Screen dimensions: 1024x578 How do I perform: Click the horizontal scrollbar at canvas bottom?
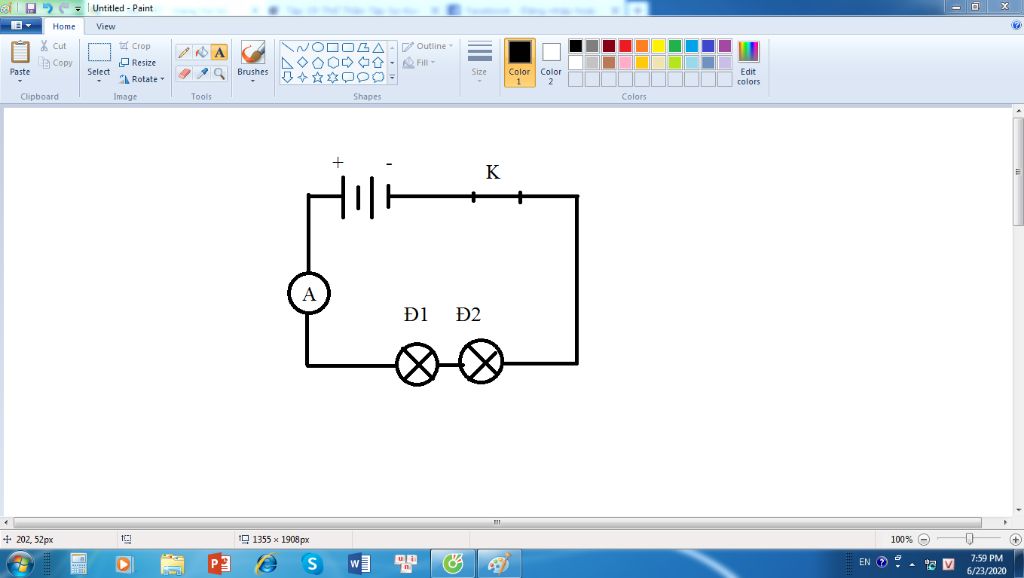[x=497, y=522]
